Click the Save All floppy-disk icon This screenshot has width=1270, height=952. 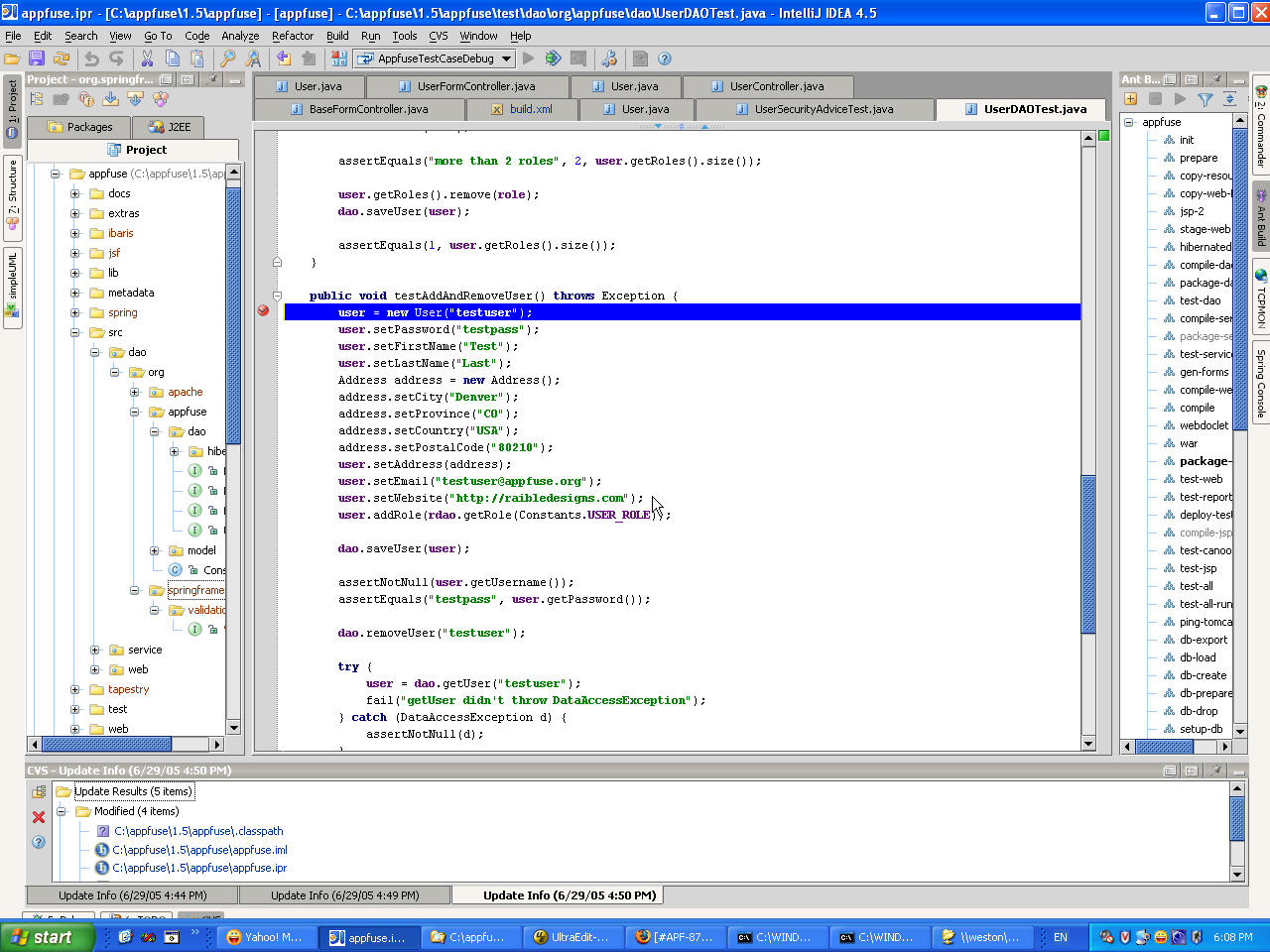[x=37, y=59]
